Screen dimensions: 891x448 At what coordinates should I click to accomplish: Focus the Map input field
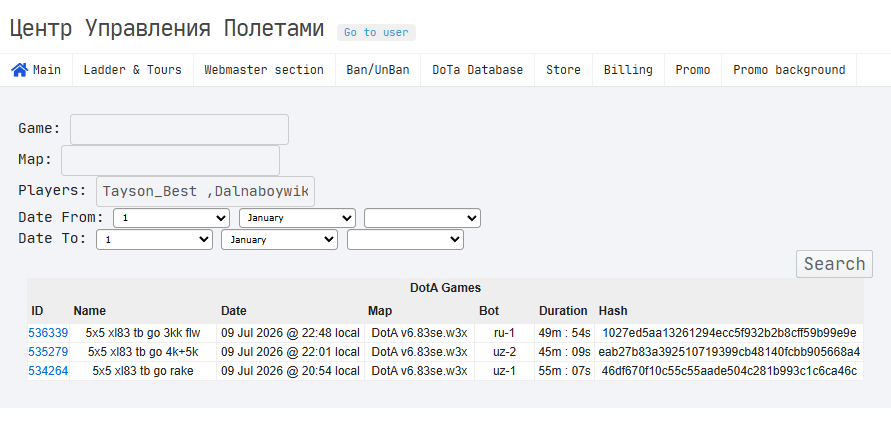[170, 160]
